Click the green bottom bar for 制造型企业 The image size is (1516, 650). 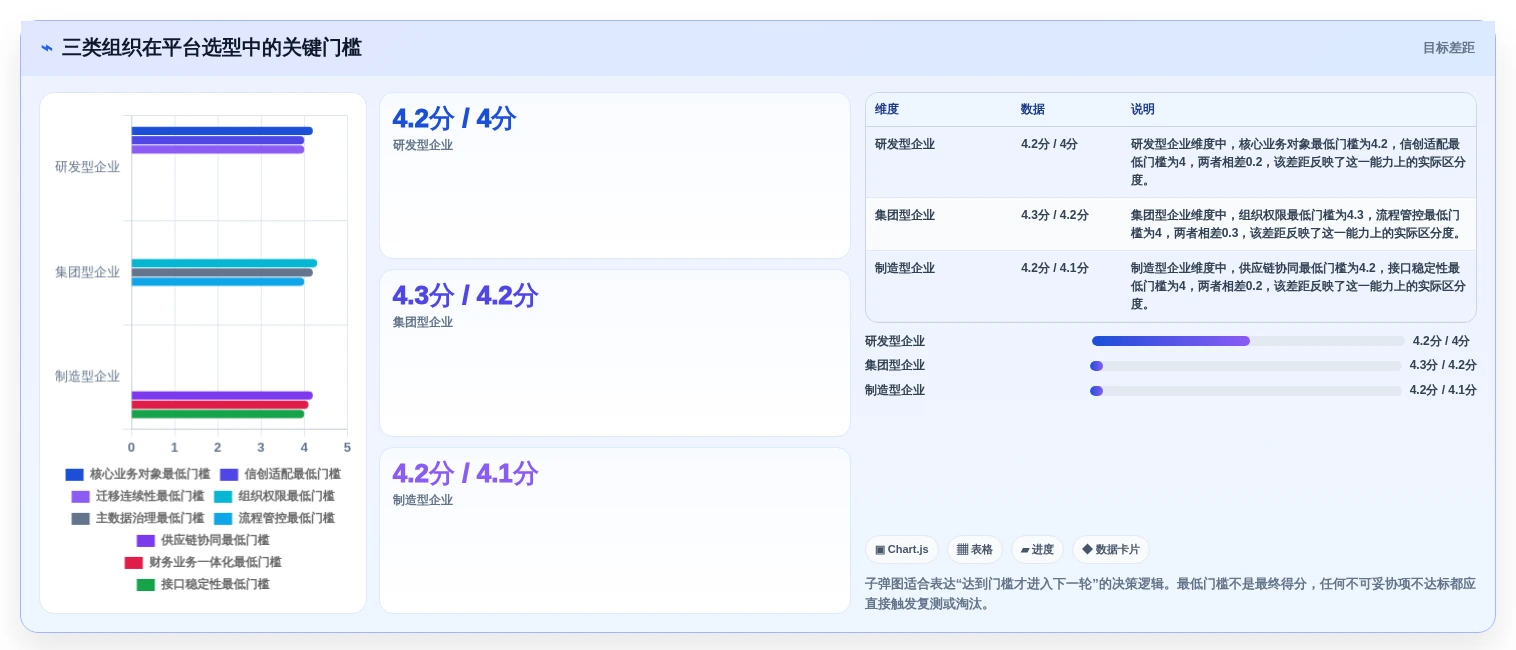point(218,414)
